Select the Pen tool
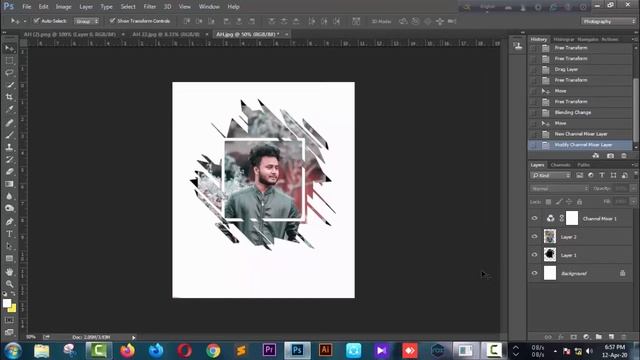 click(x=9, y=222)
